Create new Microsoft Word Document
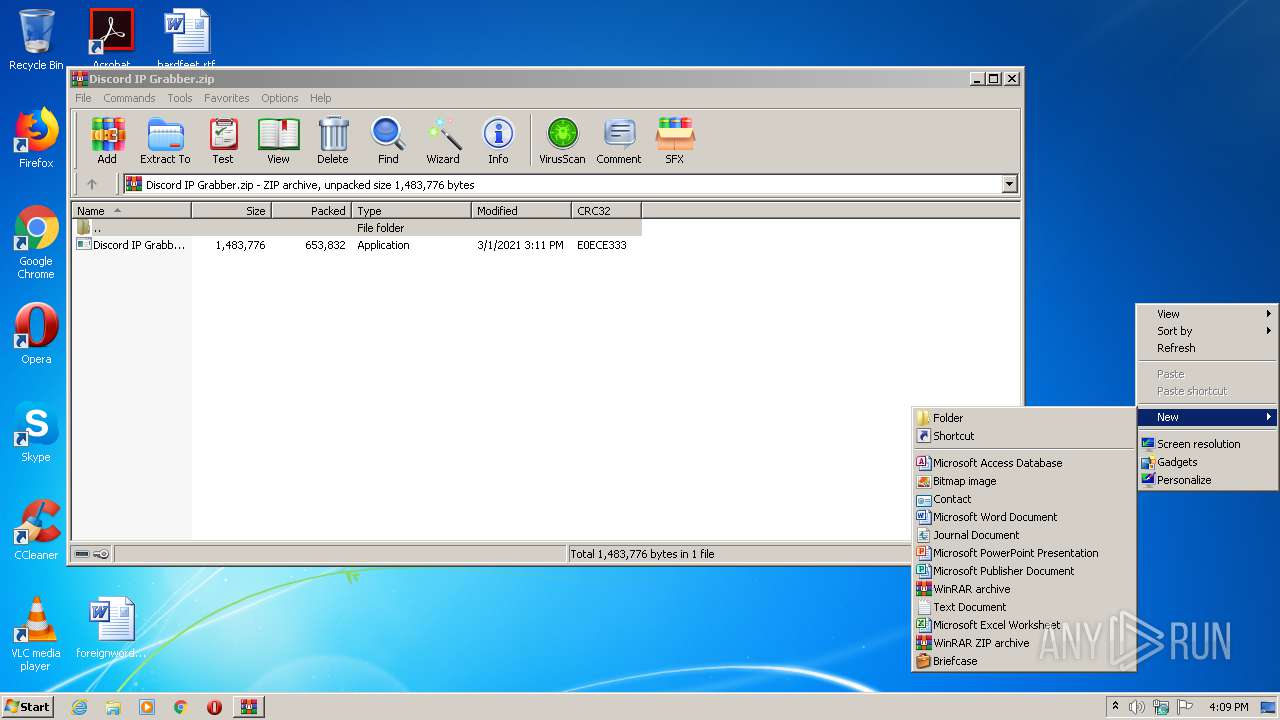 [1024, 517]
